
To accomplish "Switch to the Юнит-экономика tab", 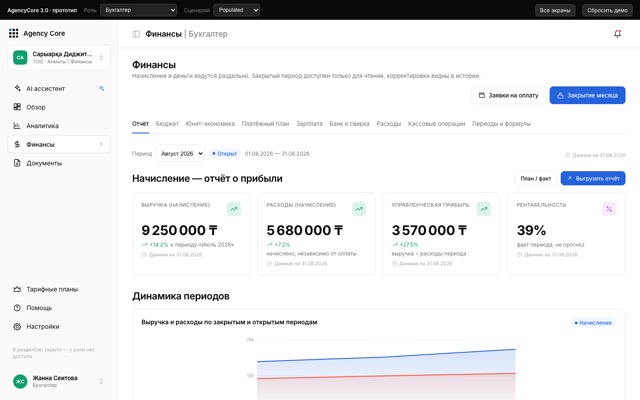I will (x=210, y=123).
